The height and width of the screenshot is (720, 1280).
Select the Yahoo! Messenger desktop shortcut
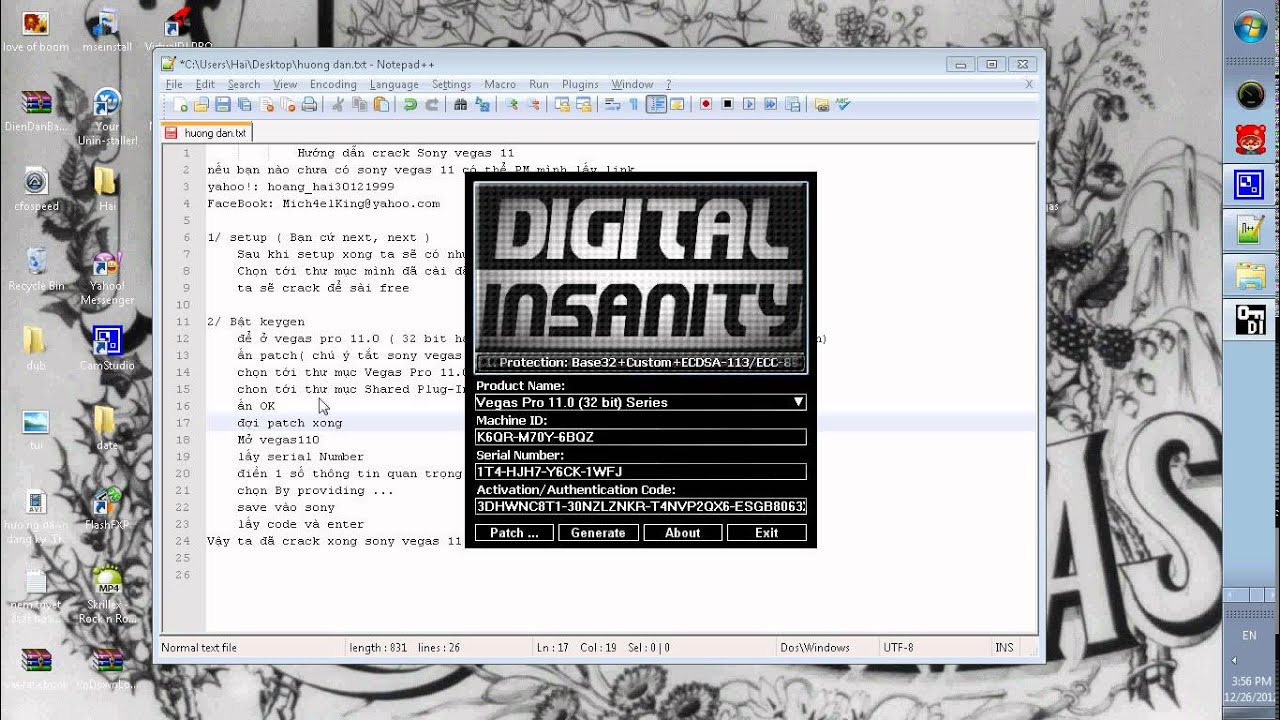(107, 278)
